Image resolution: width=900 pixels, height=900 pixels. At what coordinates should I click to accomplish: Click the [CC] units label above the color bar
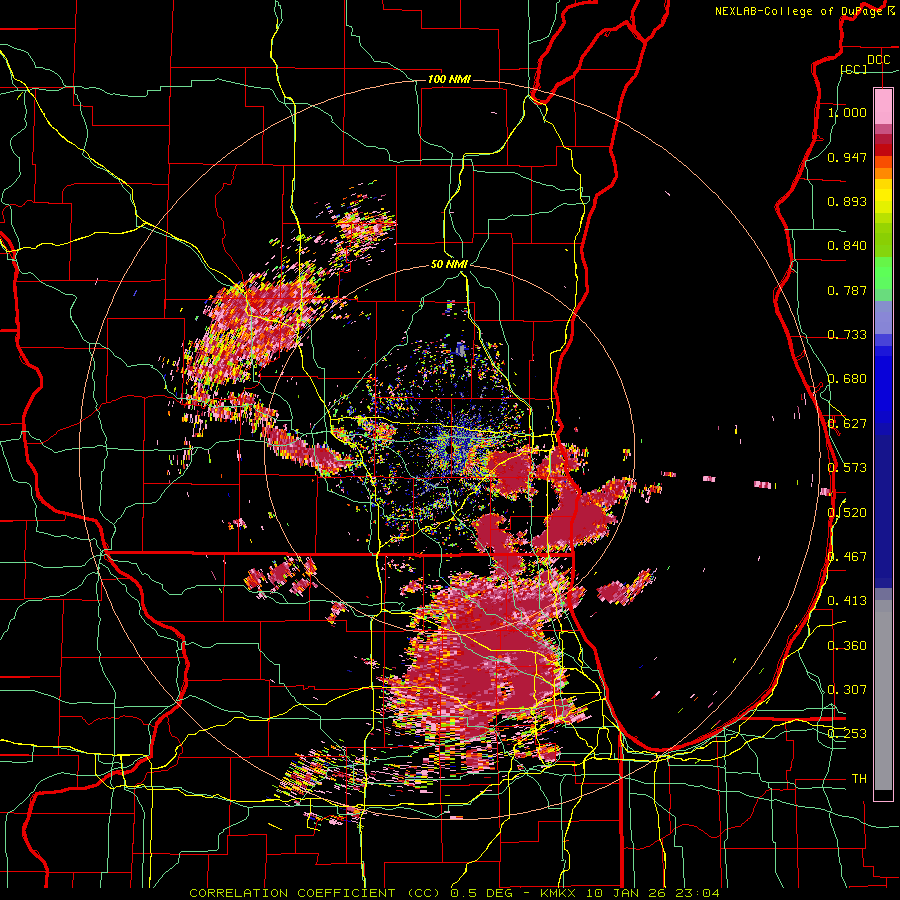pyautogui.click(x=854, y=69)
